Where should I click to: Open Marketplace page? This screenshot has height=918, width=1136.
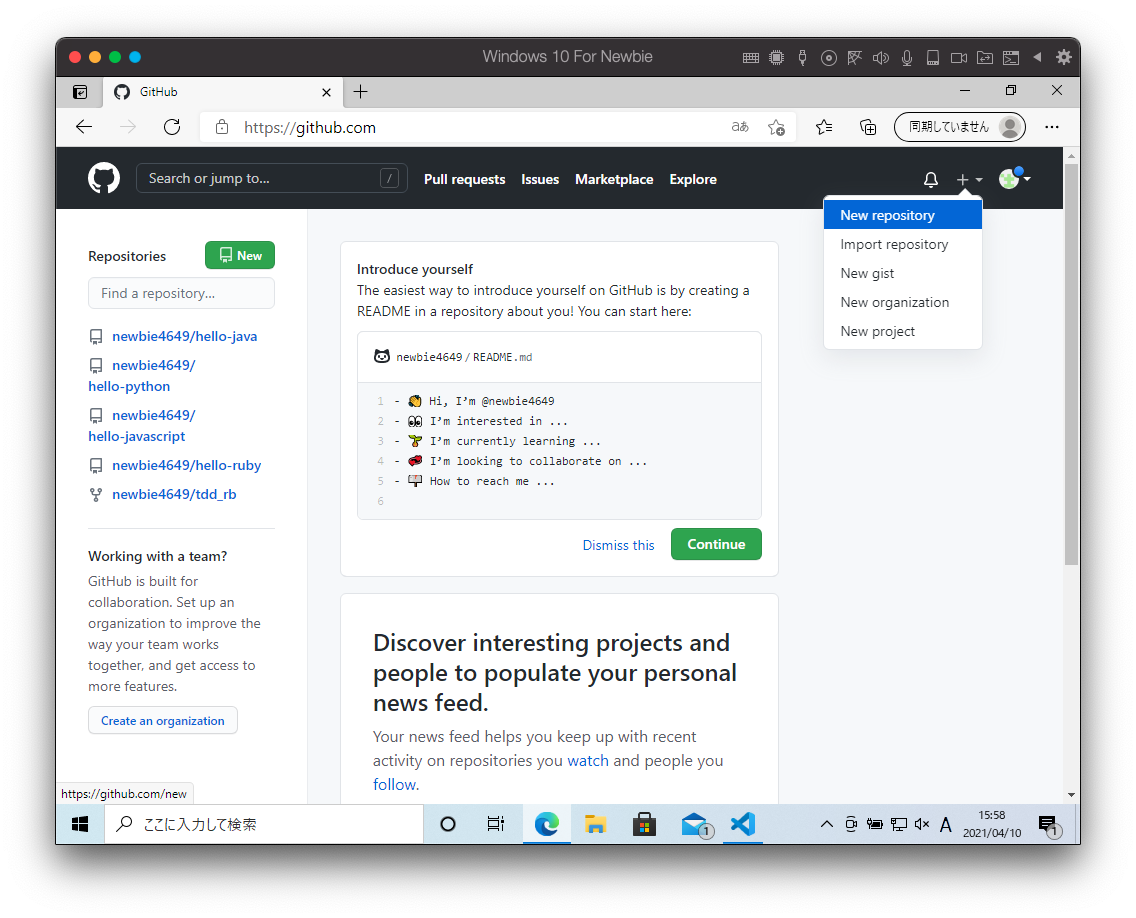[x=614, y=179]
